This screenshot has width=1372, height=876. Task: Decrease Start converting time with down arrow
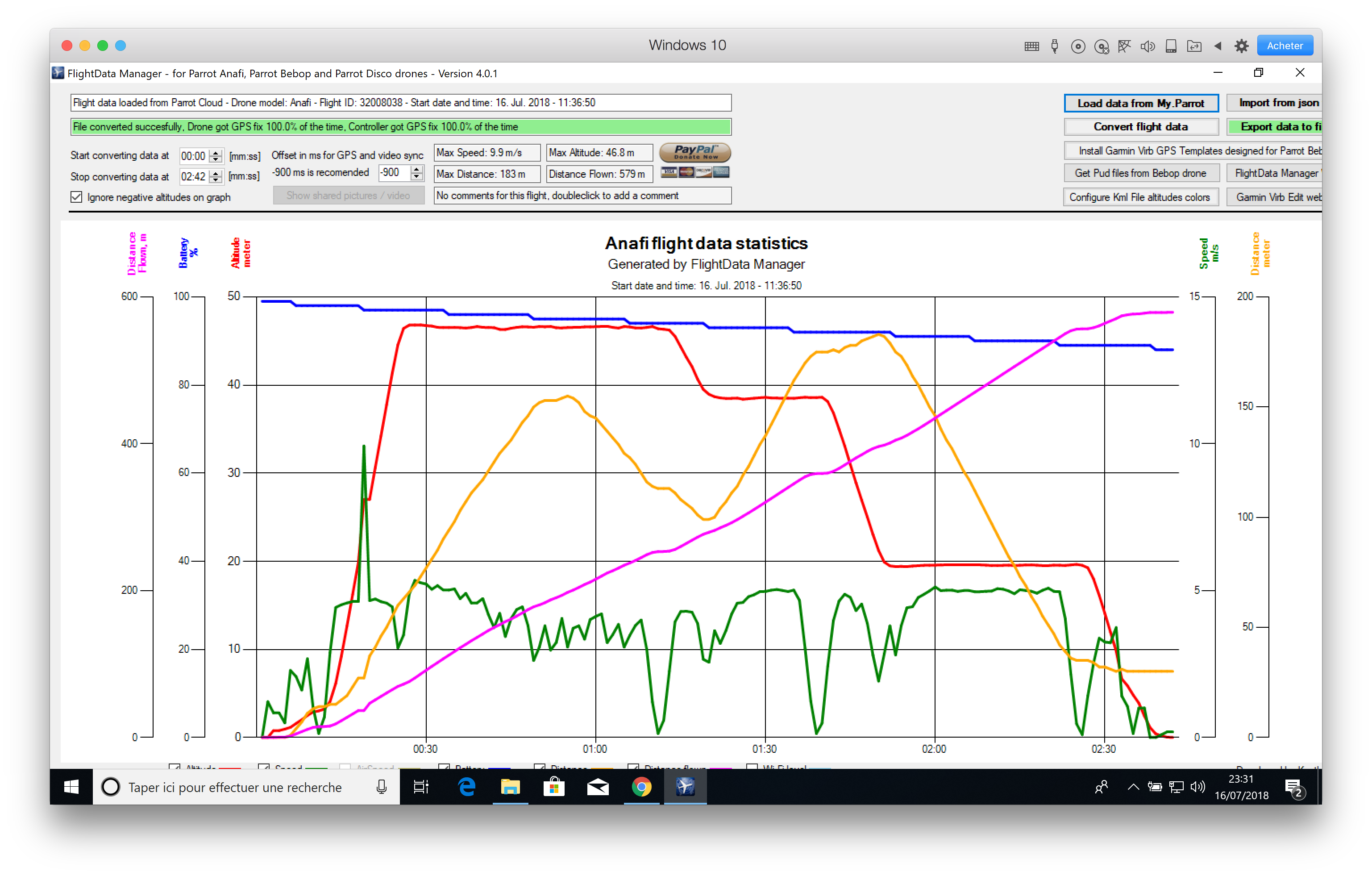point(216,159)
